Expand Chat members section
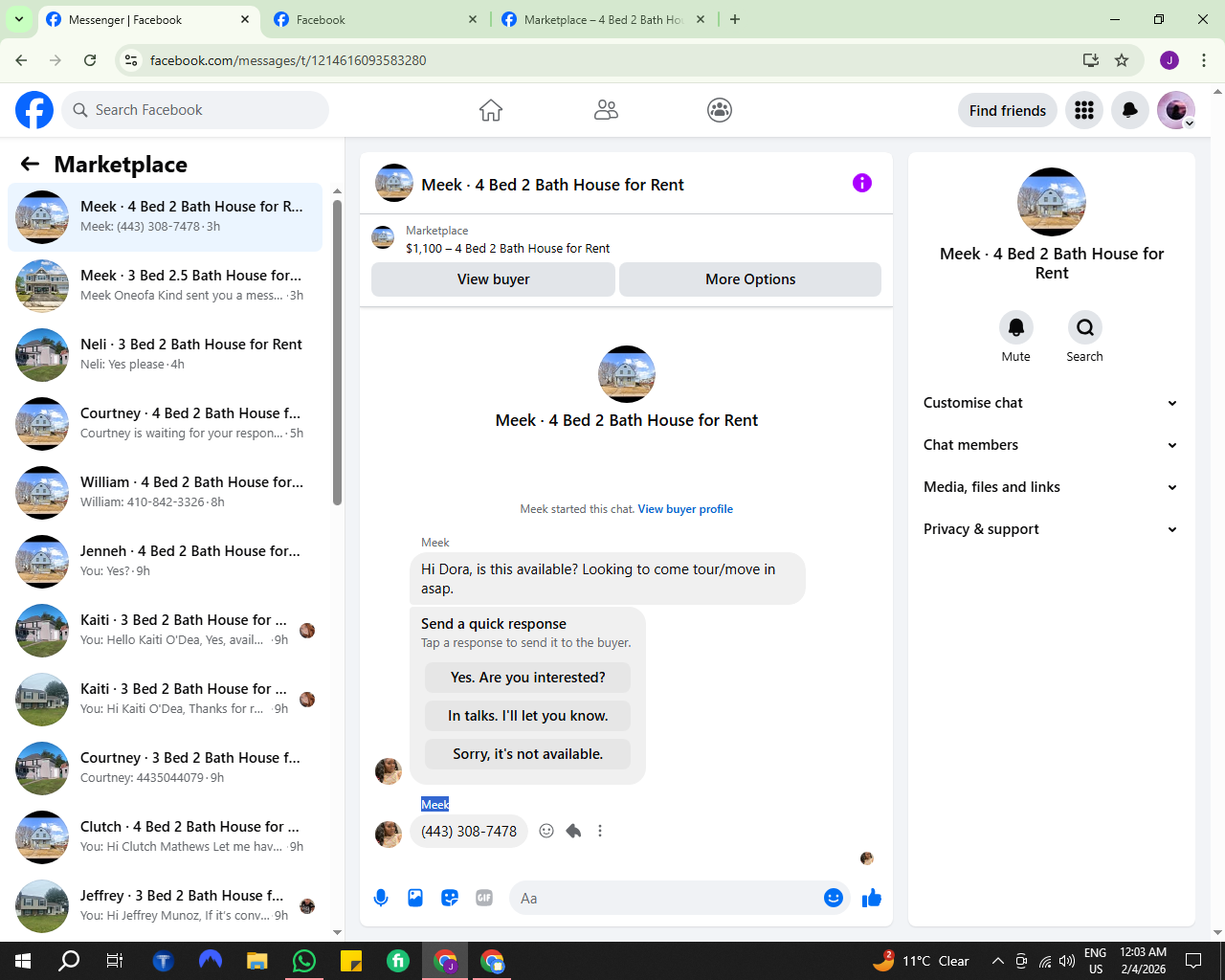The width and height of the screenshot is (1225, 980). (1051, 445)
